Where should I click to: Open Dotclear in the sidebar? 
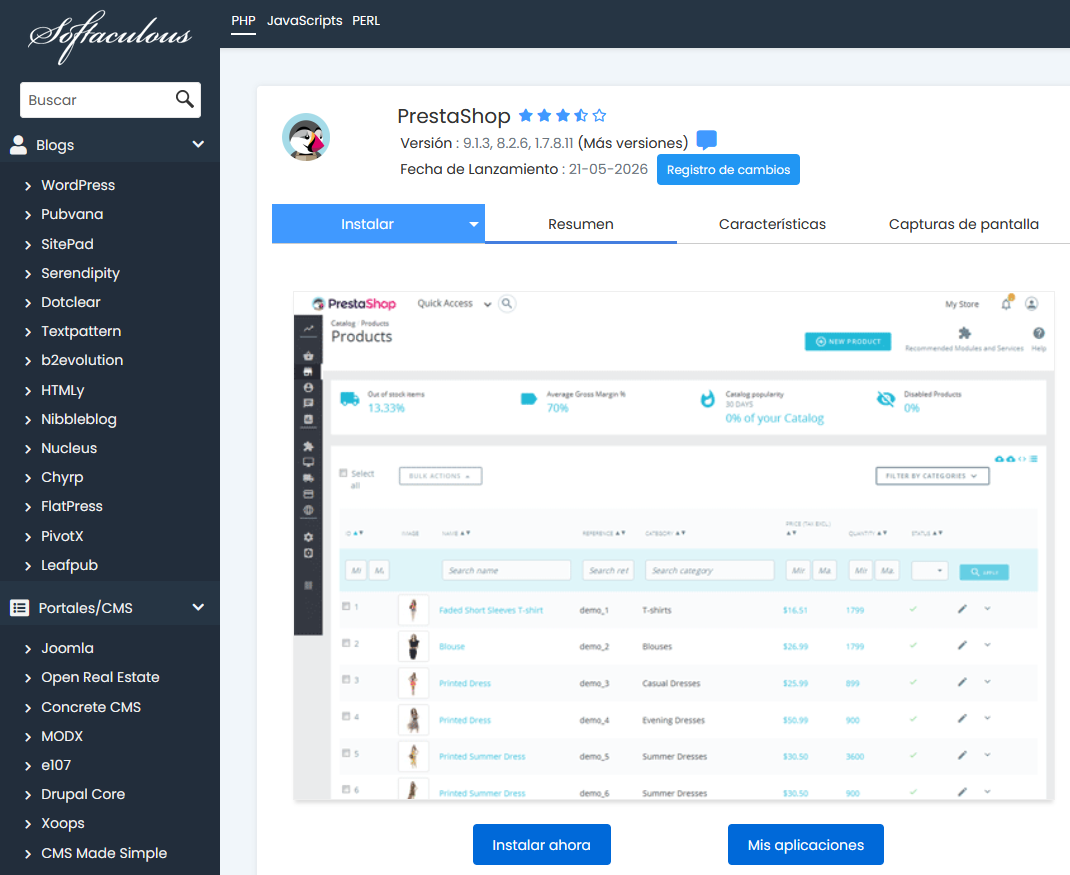pyautogui.click(x=71, y=302)
